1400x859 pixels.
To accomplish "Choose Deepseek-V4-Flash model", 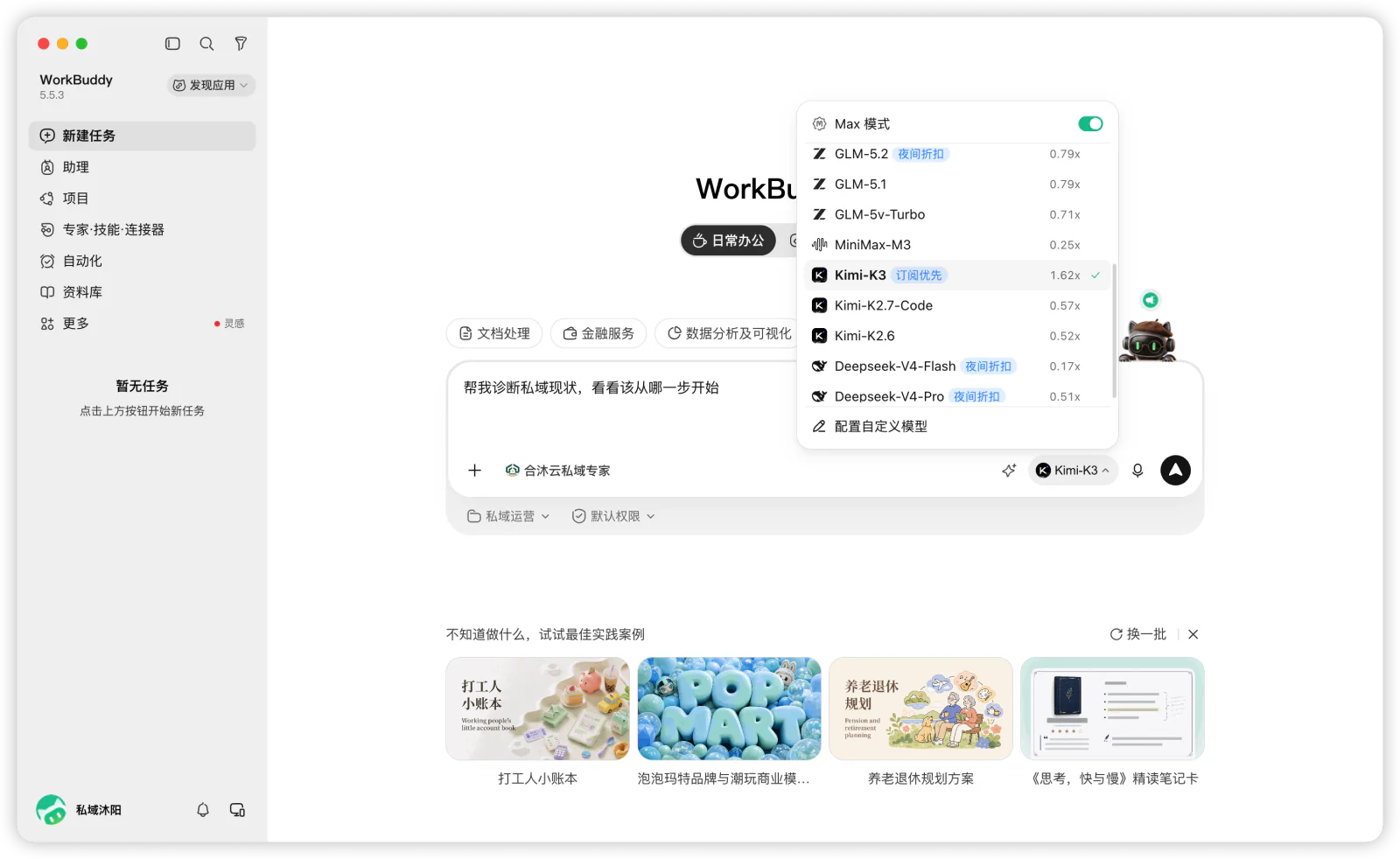I will (x=957, y=367).
